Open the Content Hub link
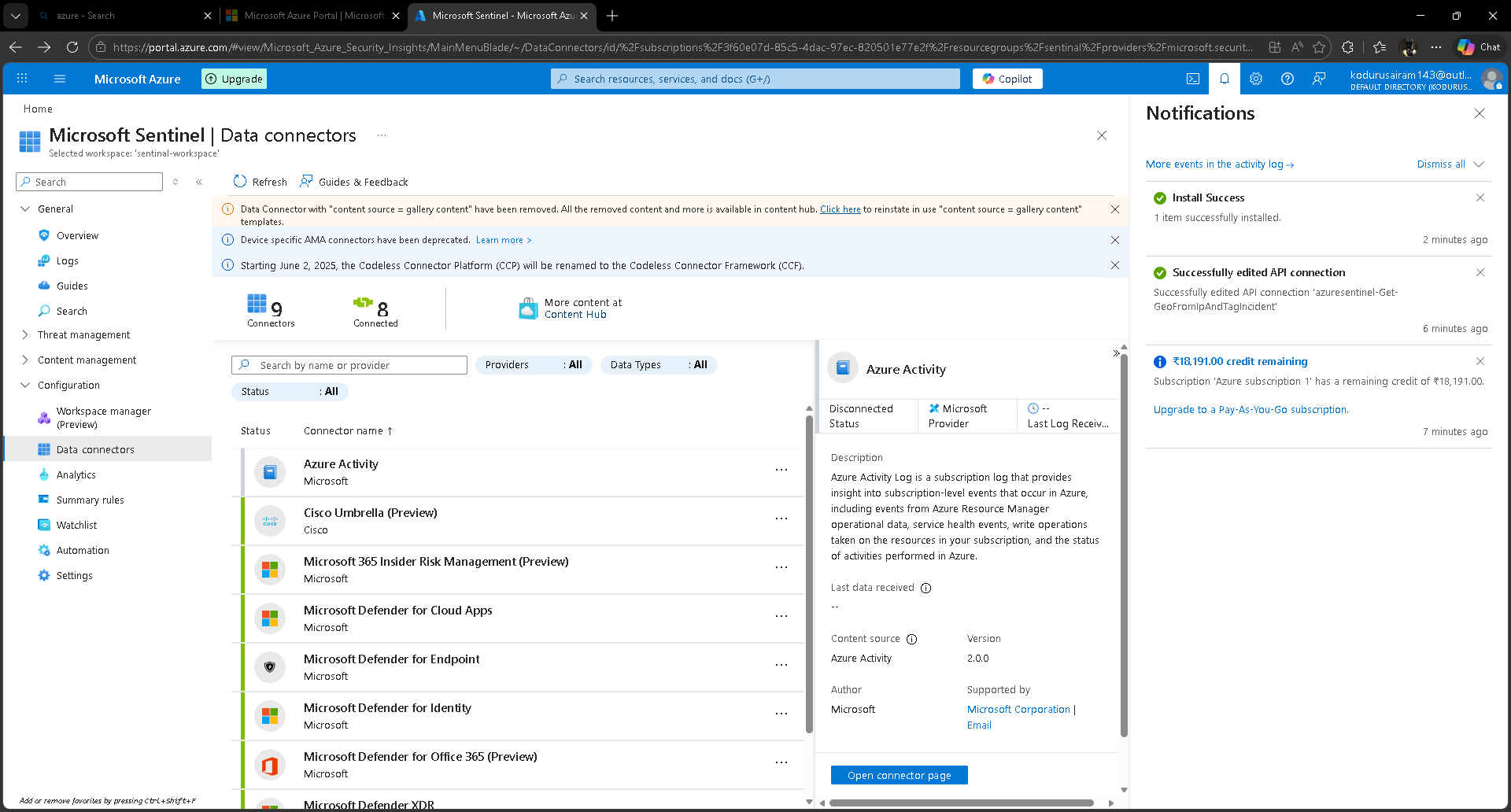The width and height of the screenshot is (1511, 812). pos(575,315)
